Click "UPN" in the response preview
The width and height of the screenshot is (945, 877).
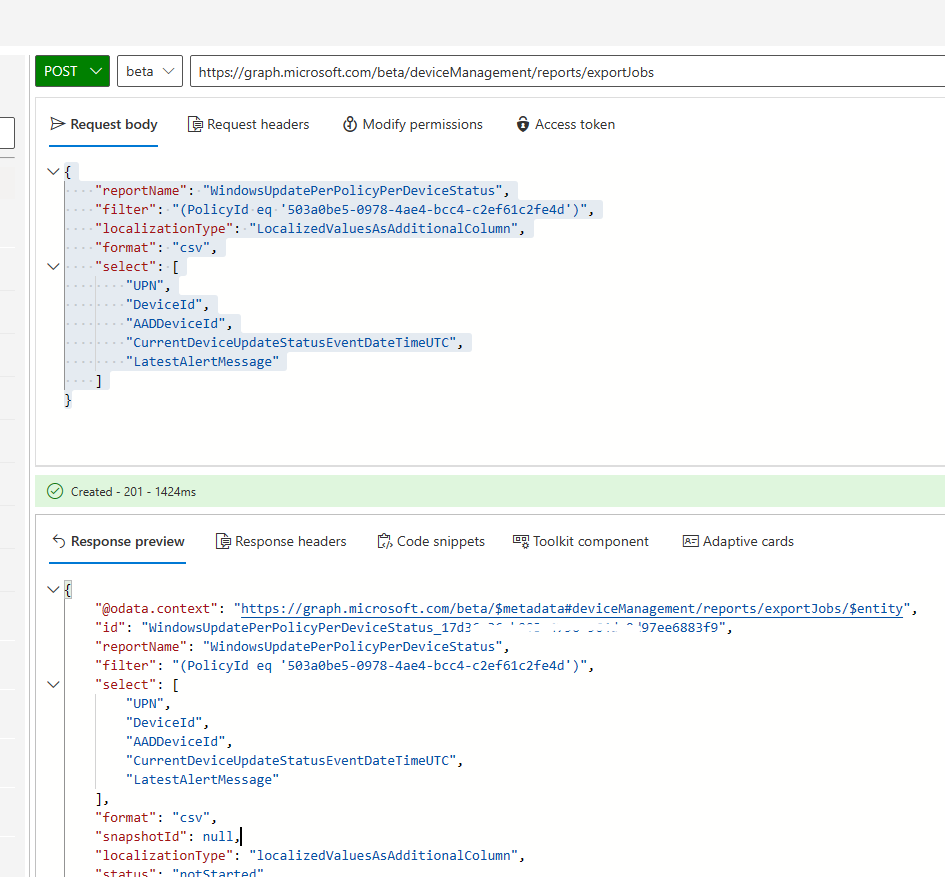pyautogui.click(x=145, y=704)
